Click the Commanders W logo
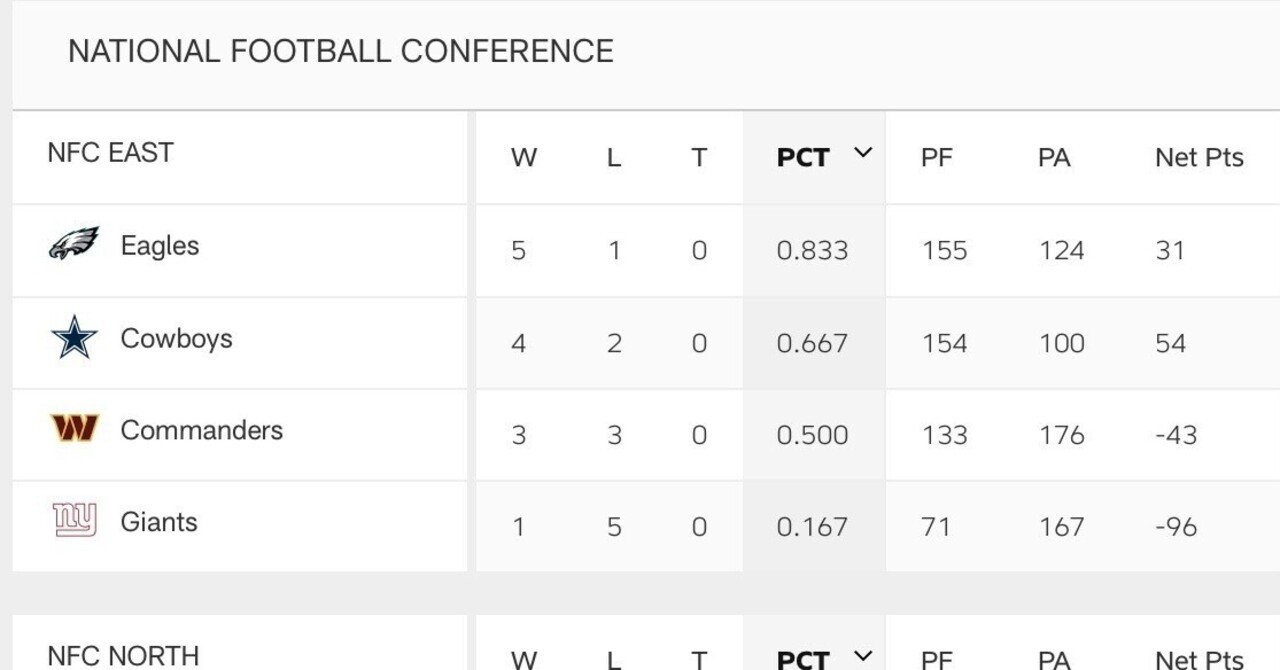The image size is (1280, 670). pyautogui.click(x=74, y=430)
